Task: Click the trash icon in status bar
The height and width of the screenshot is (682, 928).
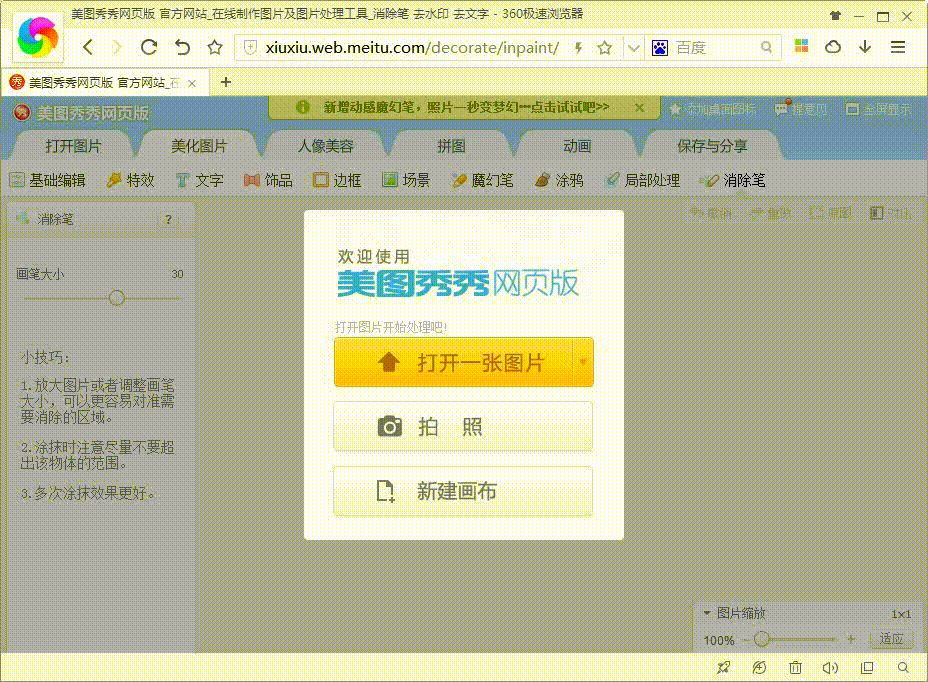Action: pos(795,668)
